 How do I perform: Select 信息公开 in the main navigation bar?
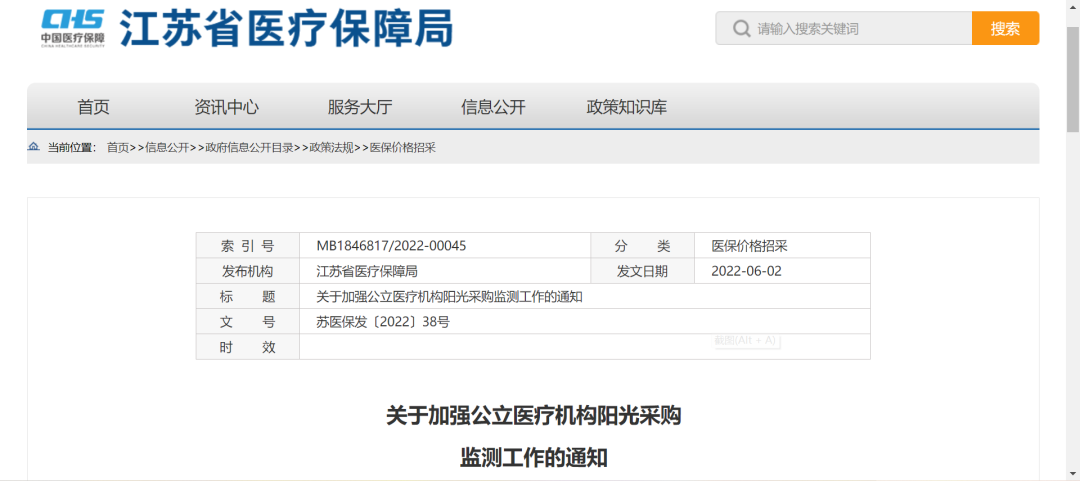[493, 107]
